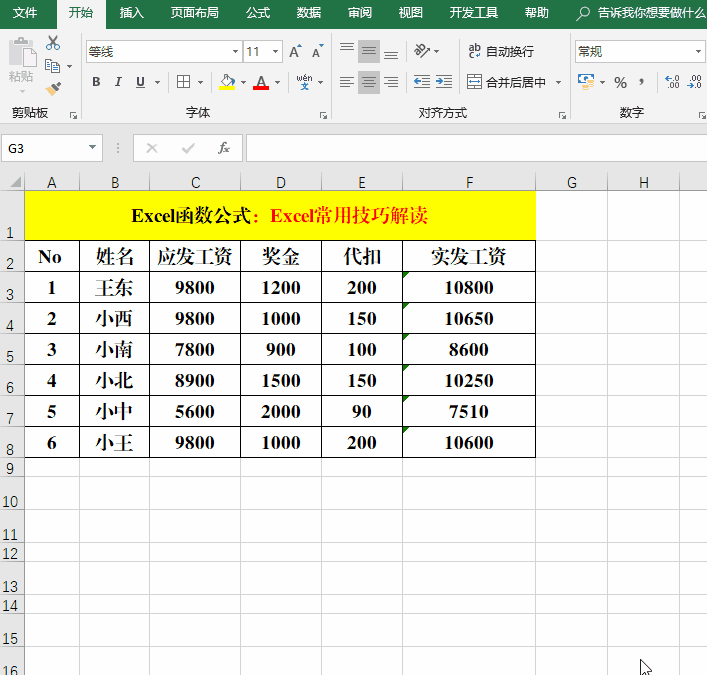Viewport: 707px width, 675px height.
Task: Click the Format Painter brush icon
Action: [53, 89]
